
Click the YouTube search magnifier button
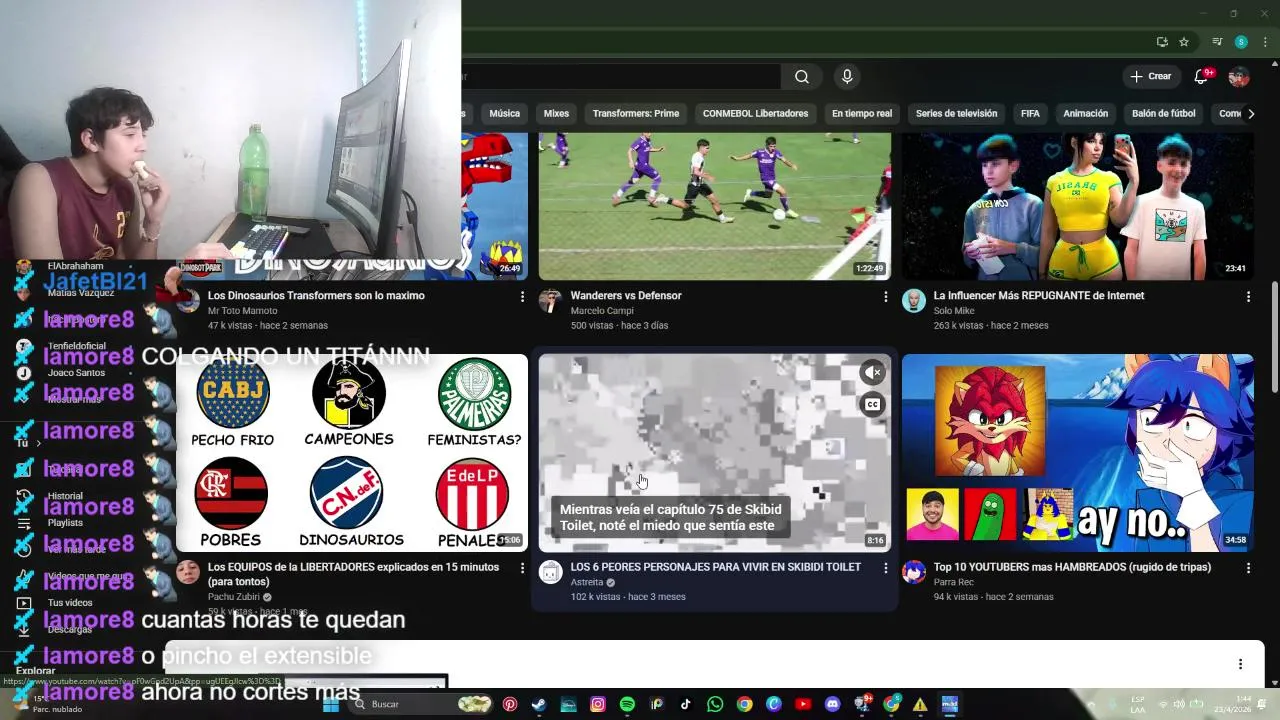tap(802, 77)
